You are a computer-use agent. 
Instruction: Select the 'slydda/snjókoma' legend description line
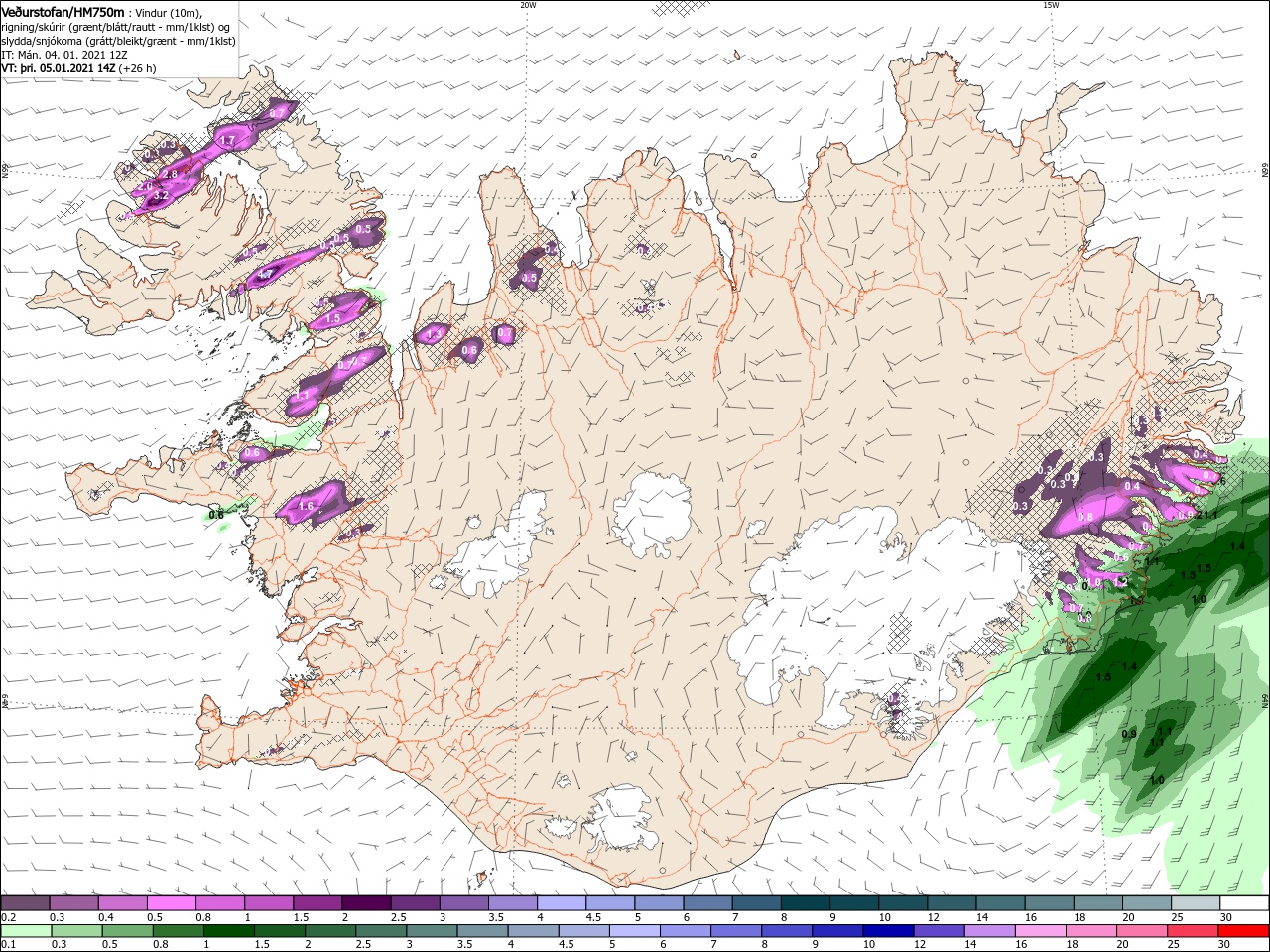click(118, 41)
